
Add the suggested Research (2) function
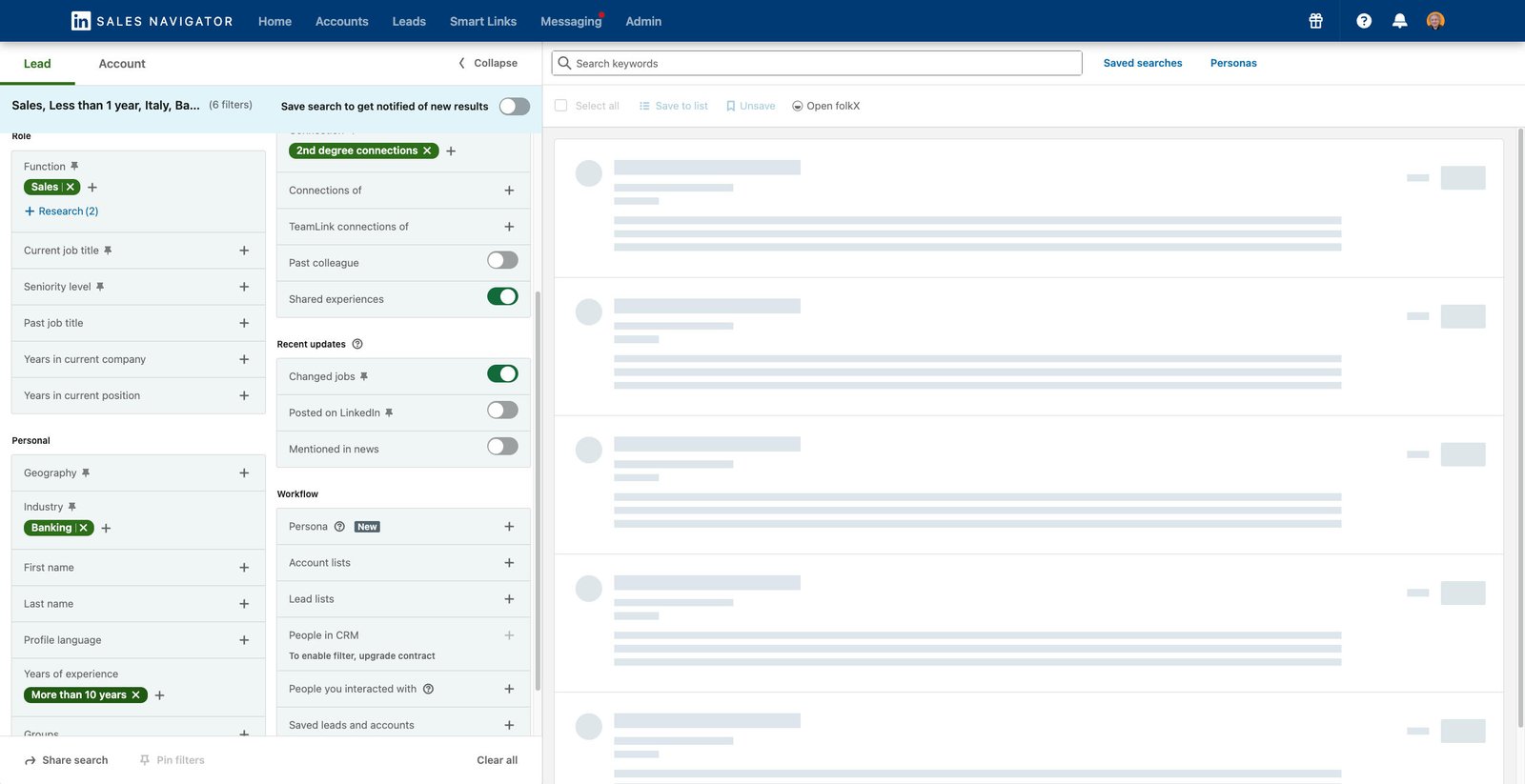pyautogui.click(x=61, y=211)
